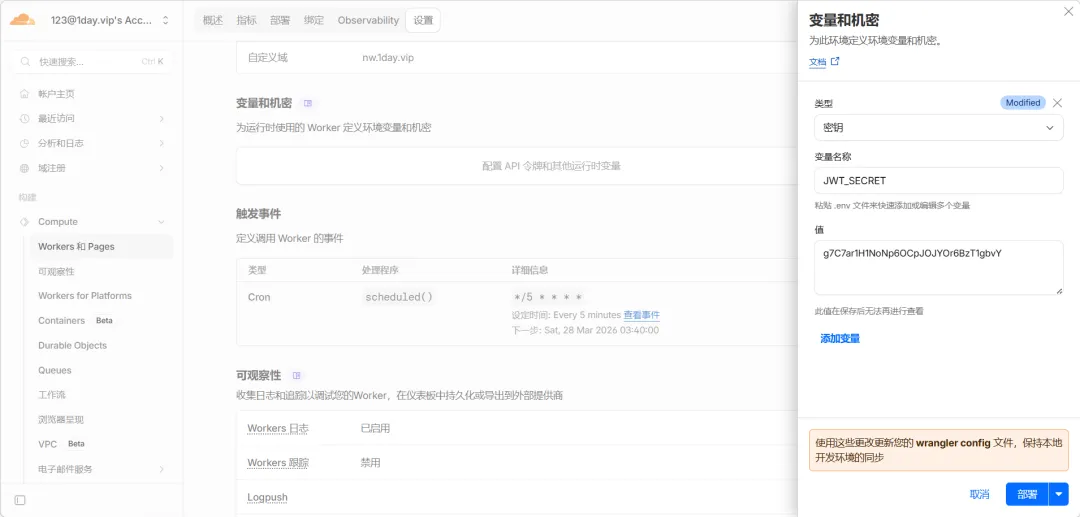Click the */5 * * * * cron expression
The image size is (1080, 517).
click(548, 297)
